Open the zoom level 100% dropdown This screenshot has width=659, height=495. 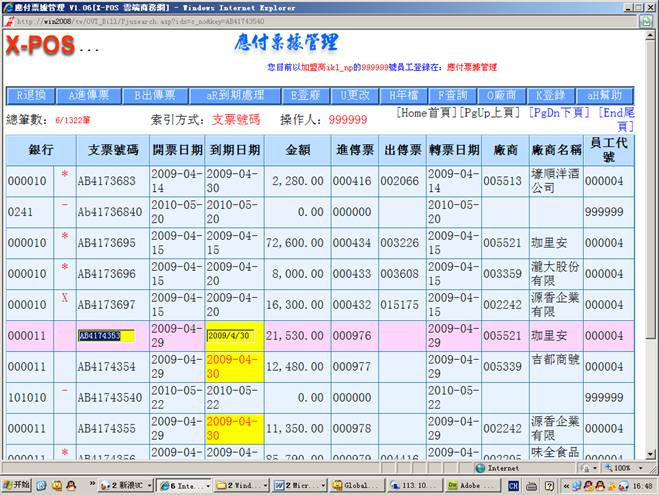point(625,467)
